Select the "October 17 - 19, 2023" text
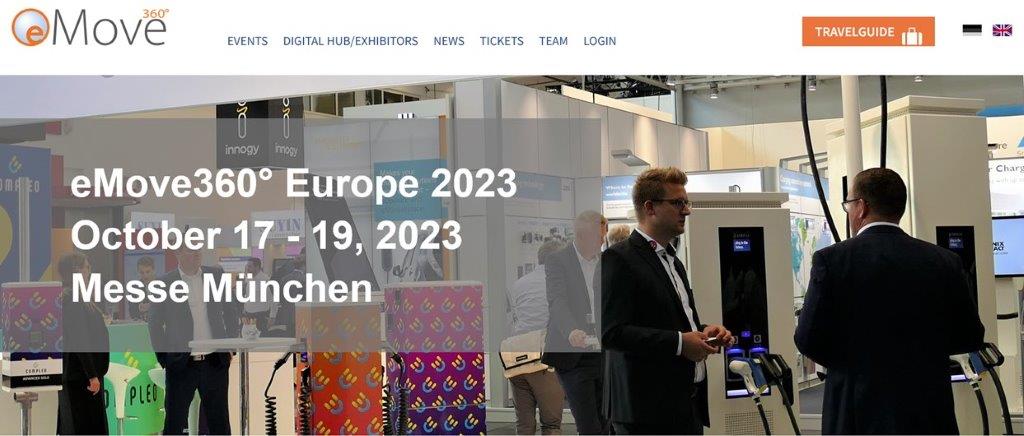The image size is (1024, 436). (x=266, y=235)
